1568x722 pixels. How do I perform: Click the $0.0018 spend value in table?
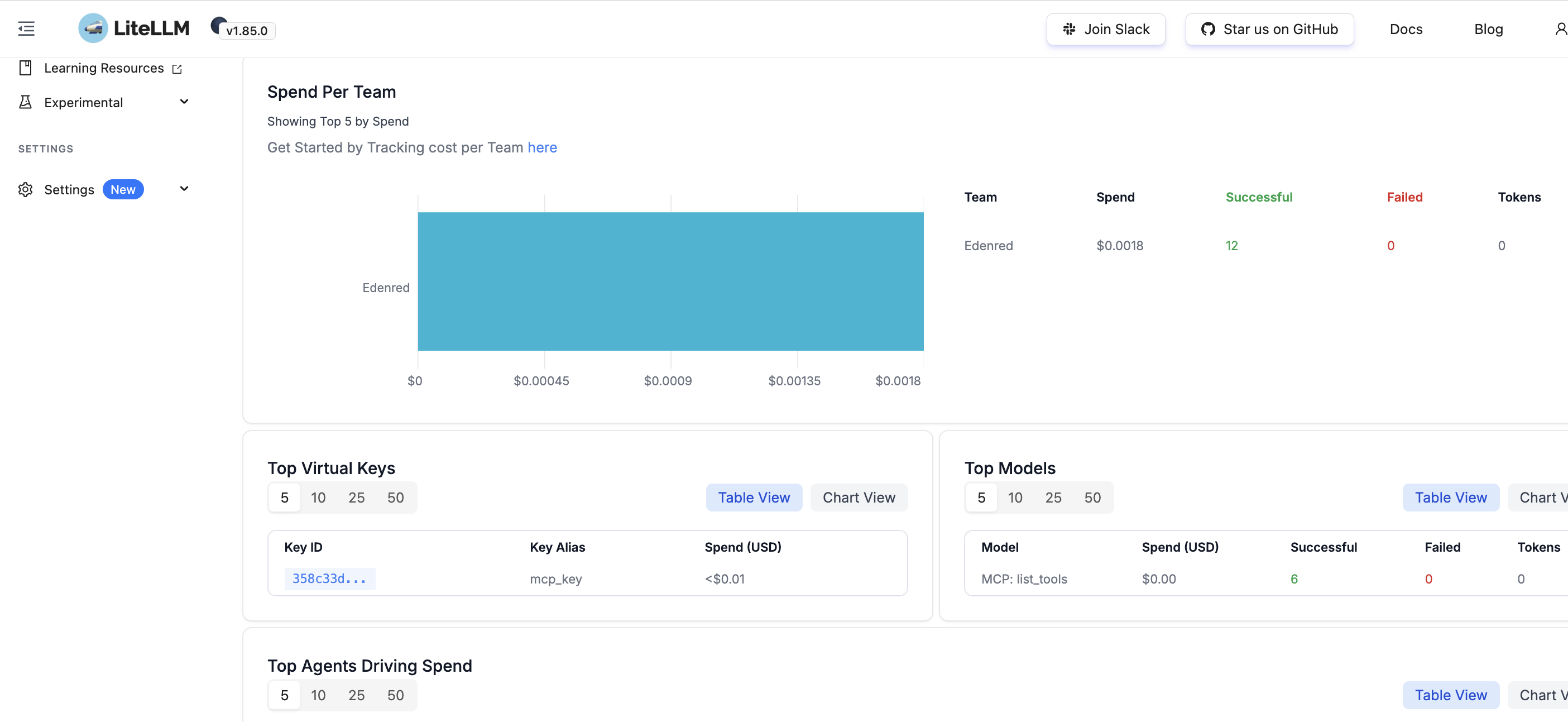1119,245
